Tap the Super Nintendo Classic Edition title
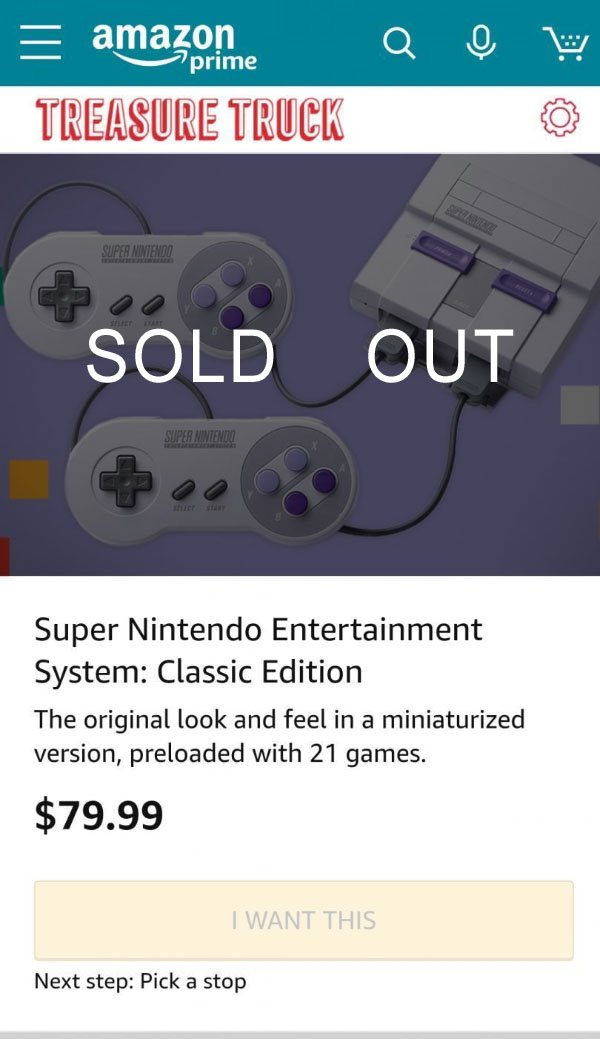The image size is (600, 1039). point(258,650)
